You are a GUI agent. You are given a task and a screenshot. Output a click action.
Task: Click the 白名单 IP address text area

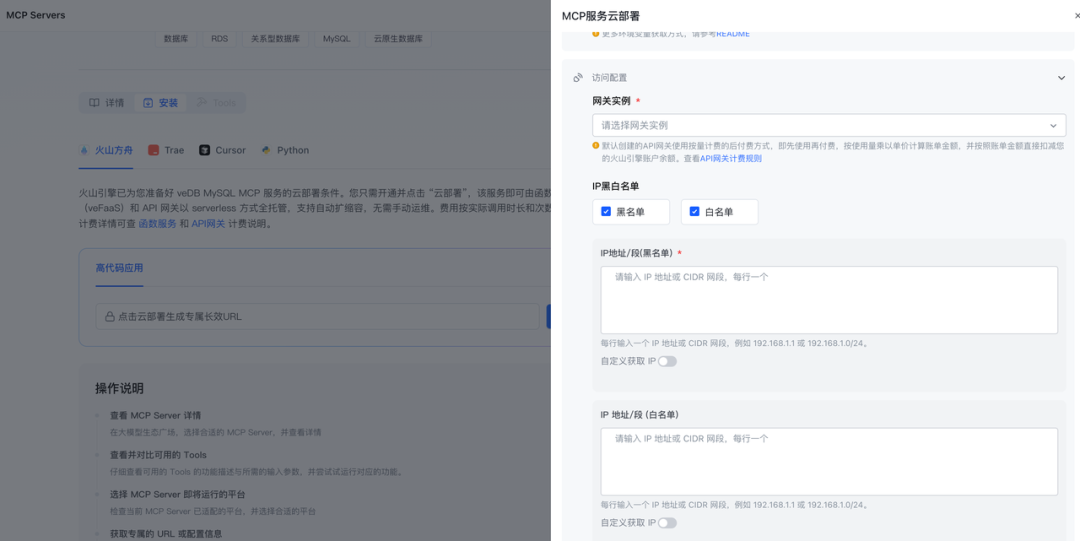pos(829,462)
